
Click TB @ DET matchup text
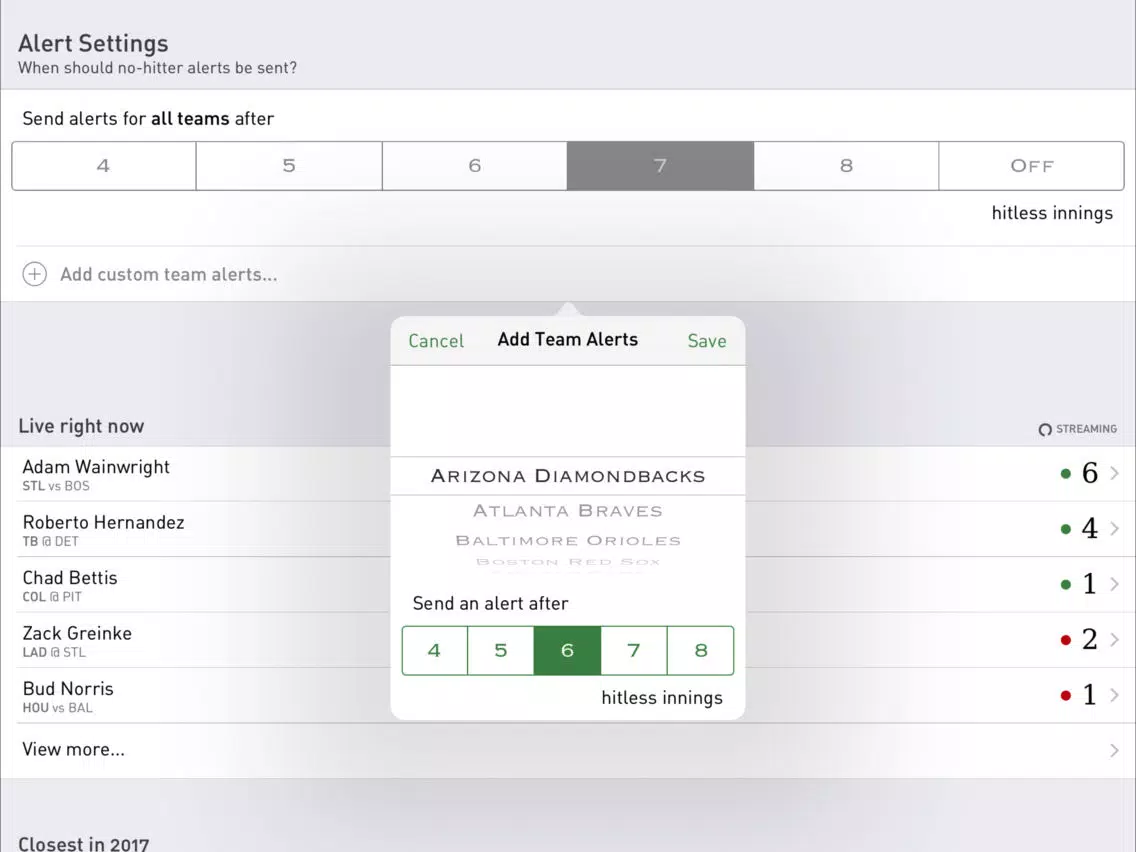pyautogui.click(x=51, y=541)
